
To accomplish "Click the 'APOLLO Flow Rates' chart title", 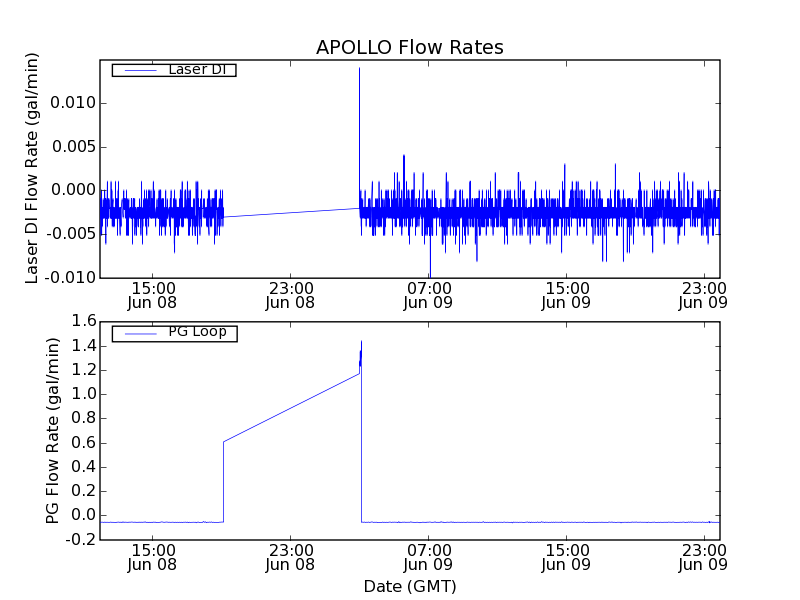I will pyautogui.click(x=410, y=47).
